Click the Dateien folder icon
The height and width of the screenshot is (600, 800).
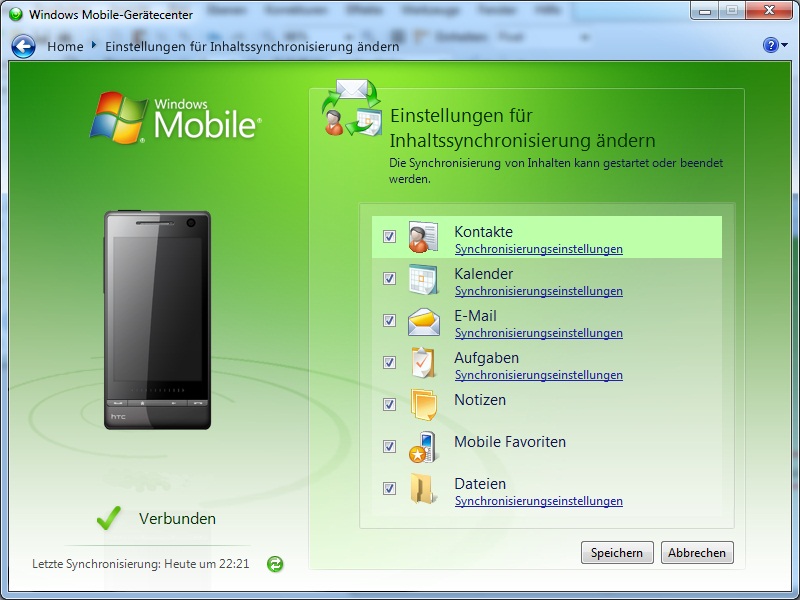423,490
